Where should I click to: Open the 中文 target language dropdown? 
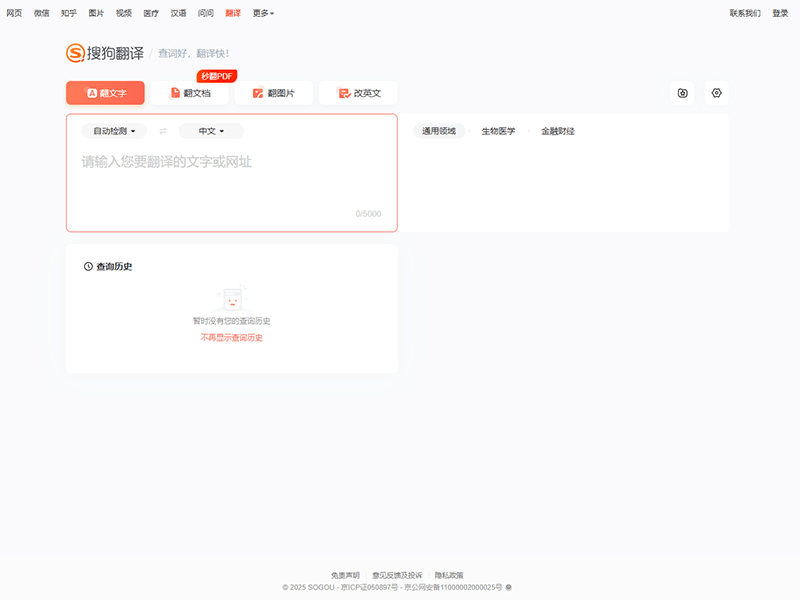211,131
